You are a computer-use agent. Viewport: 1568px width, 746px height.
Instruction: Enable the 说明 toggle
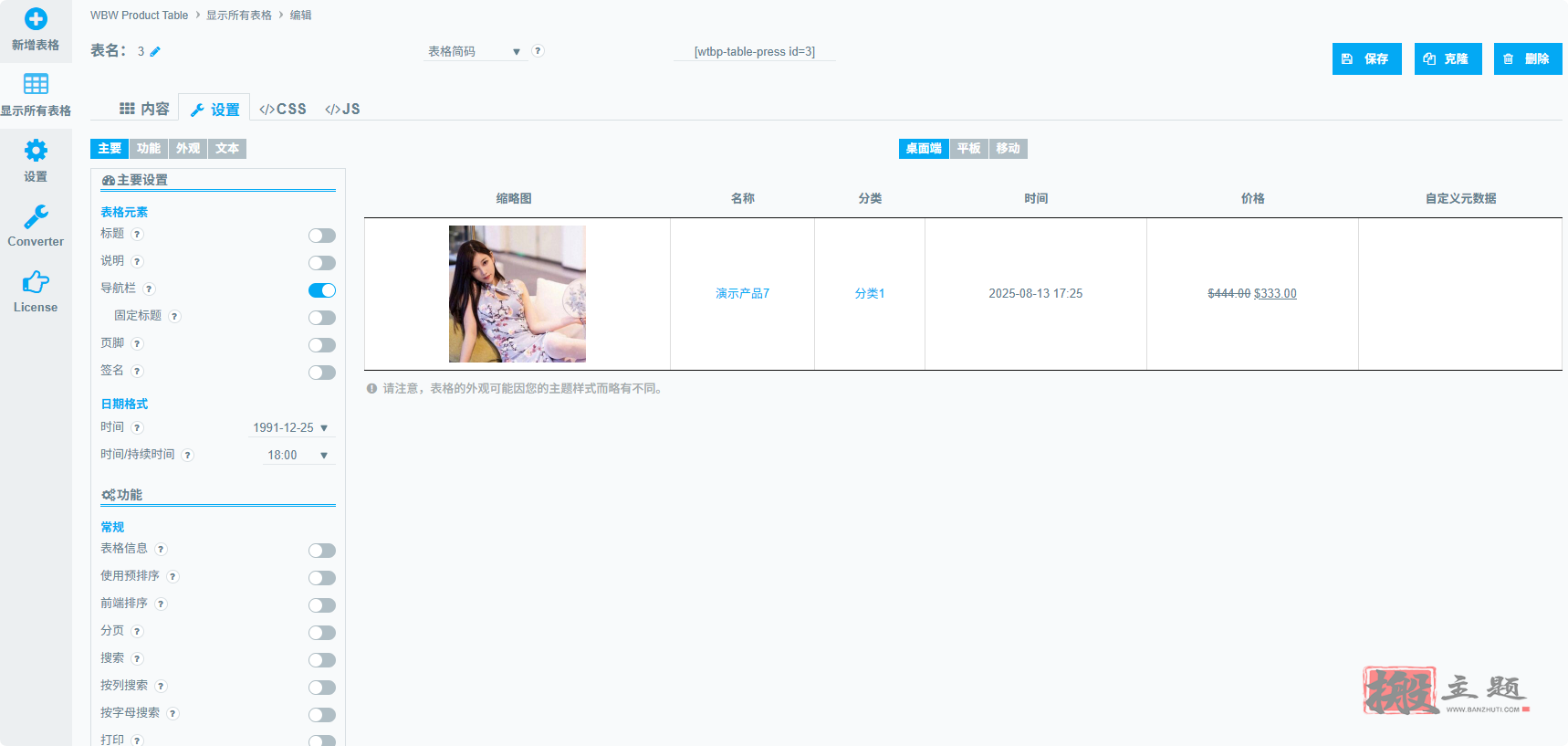pos(322,263)
